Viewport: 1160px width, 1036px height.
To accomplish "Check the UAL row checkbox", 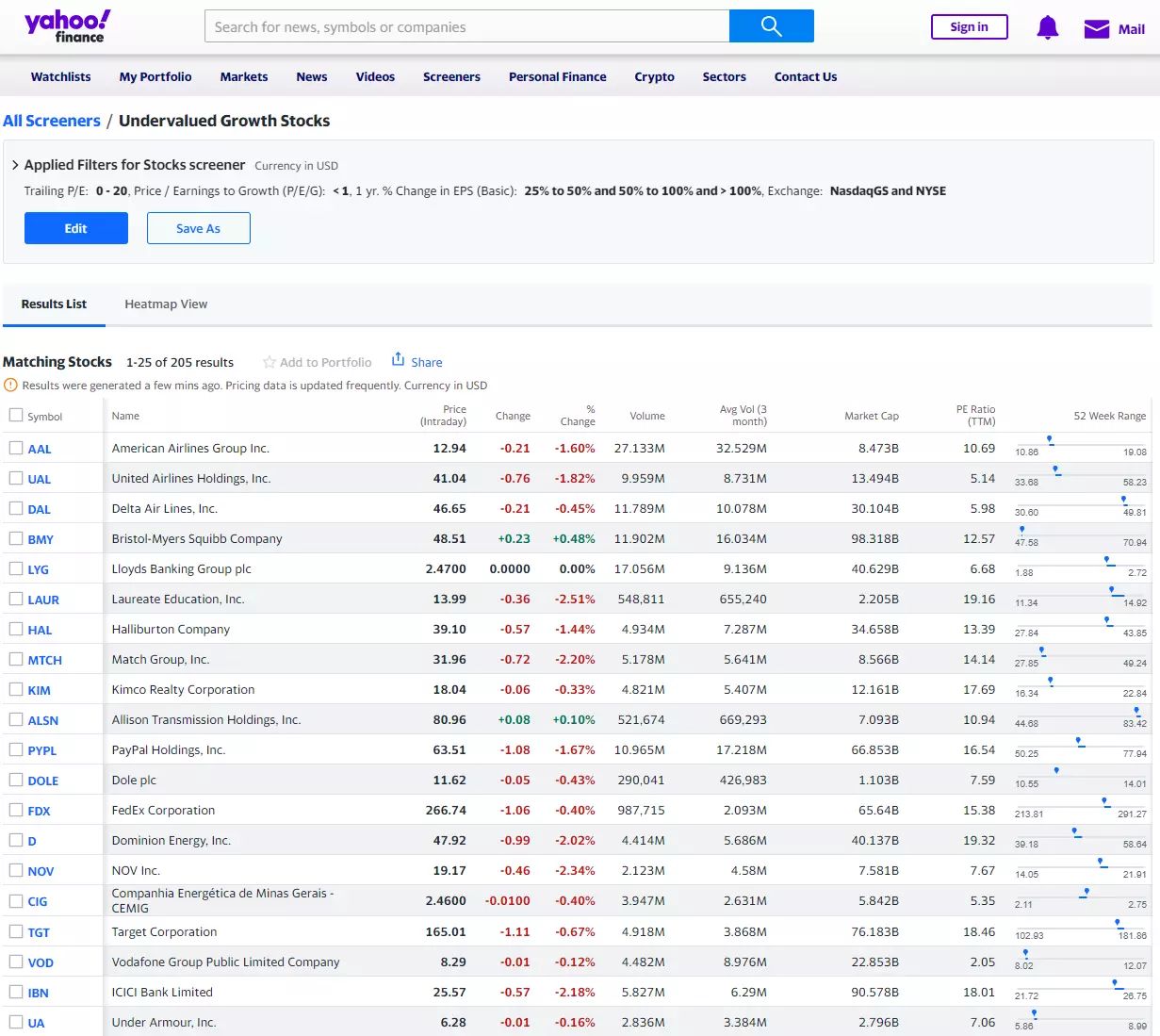I will (x=16, y=478).
